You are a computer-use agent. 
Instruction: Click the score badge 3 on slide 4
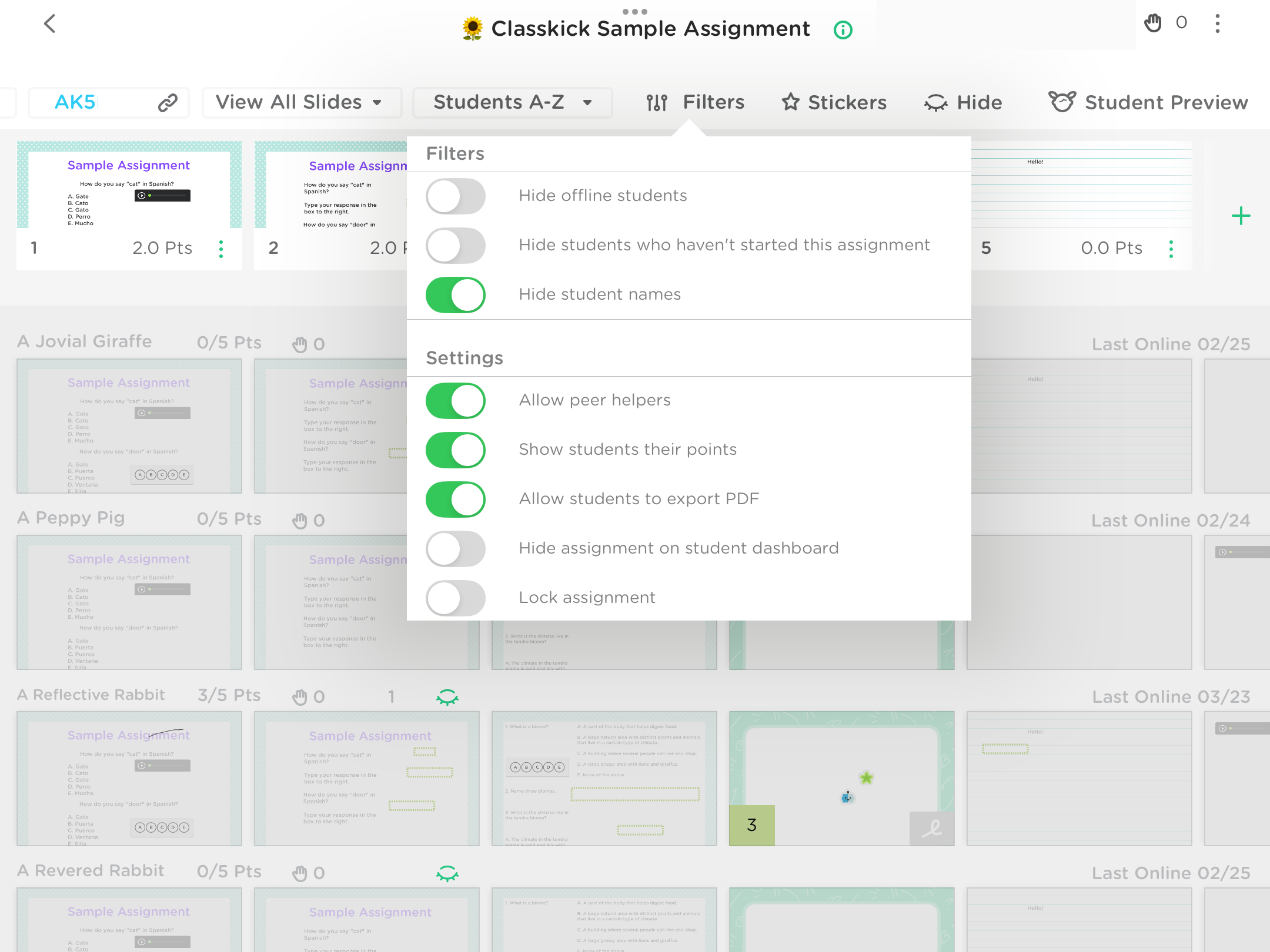click(752, 825)
